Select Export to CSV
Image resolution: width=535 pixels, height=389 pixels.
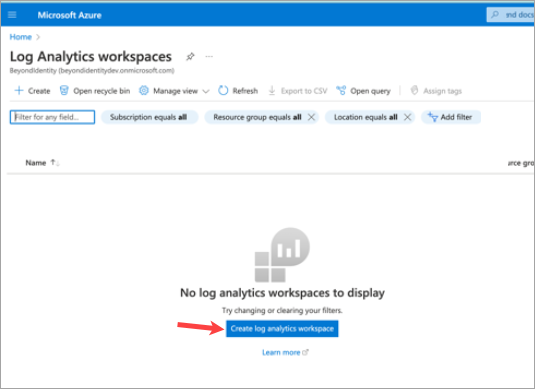pyautogui.click(x=298, y=91)
